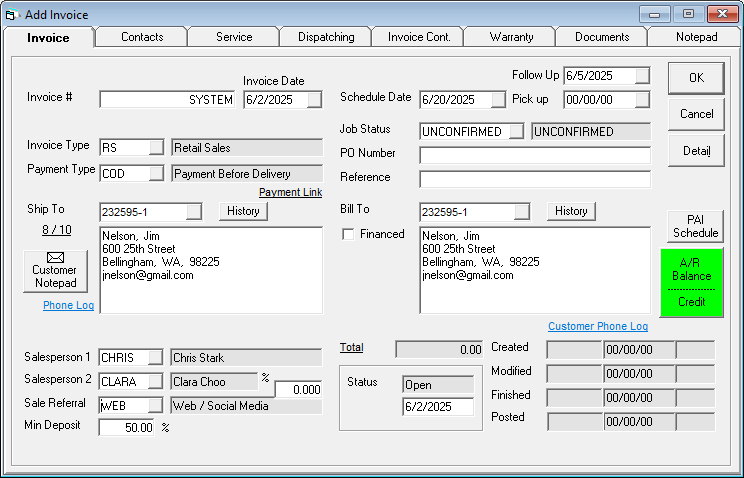744x478 pixels.
Task: Open the Service tab
Action: 234,37
